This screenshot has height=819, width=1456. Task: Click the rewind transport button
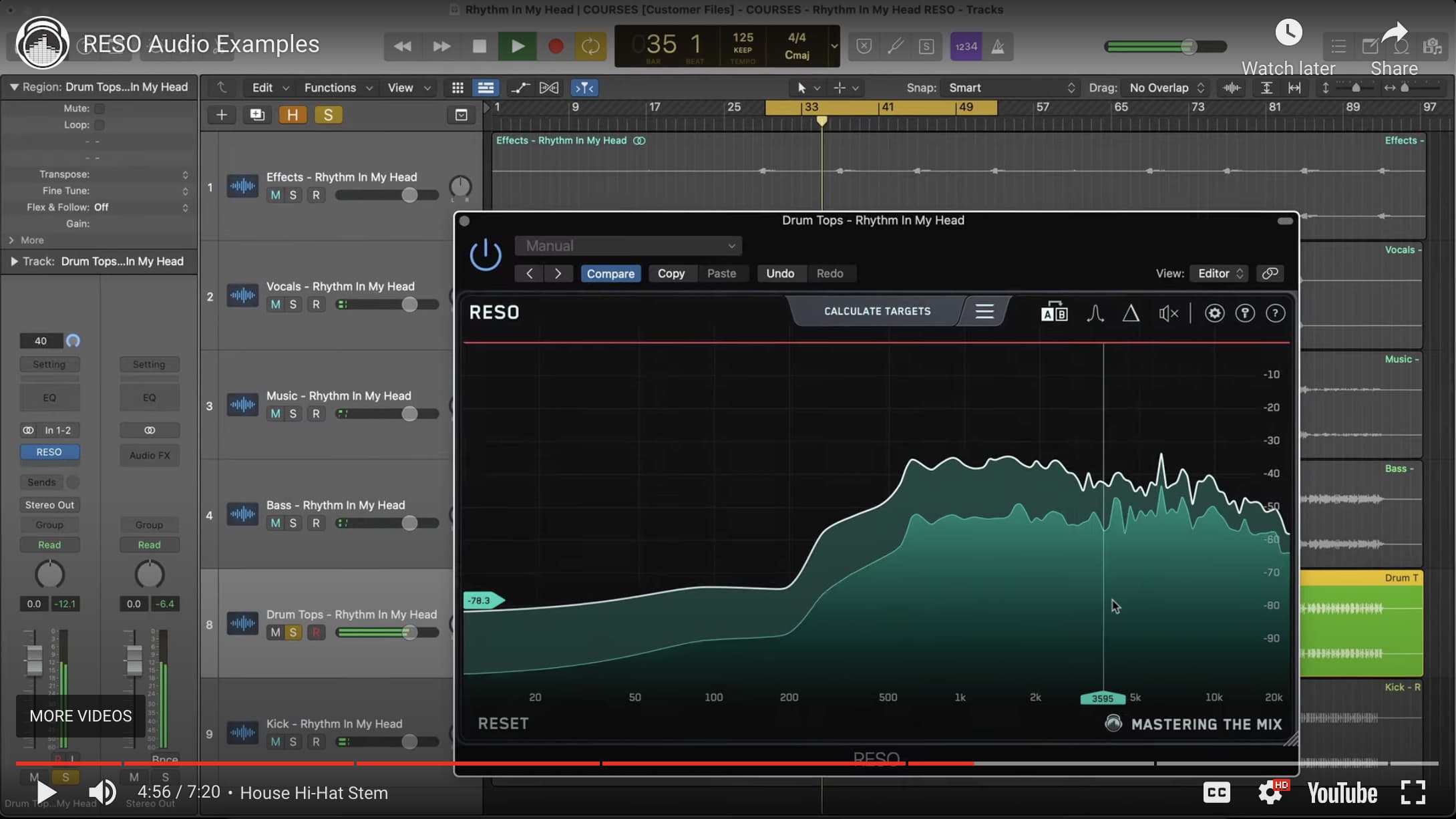pos(402,46)
